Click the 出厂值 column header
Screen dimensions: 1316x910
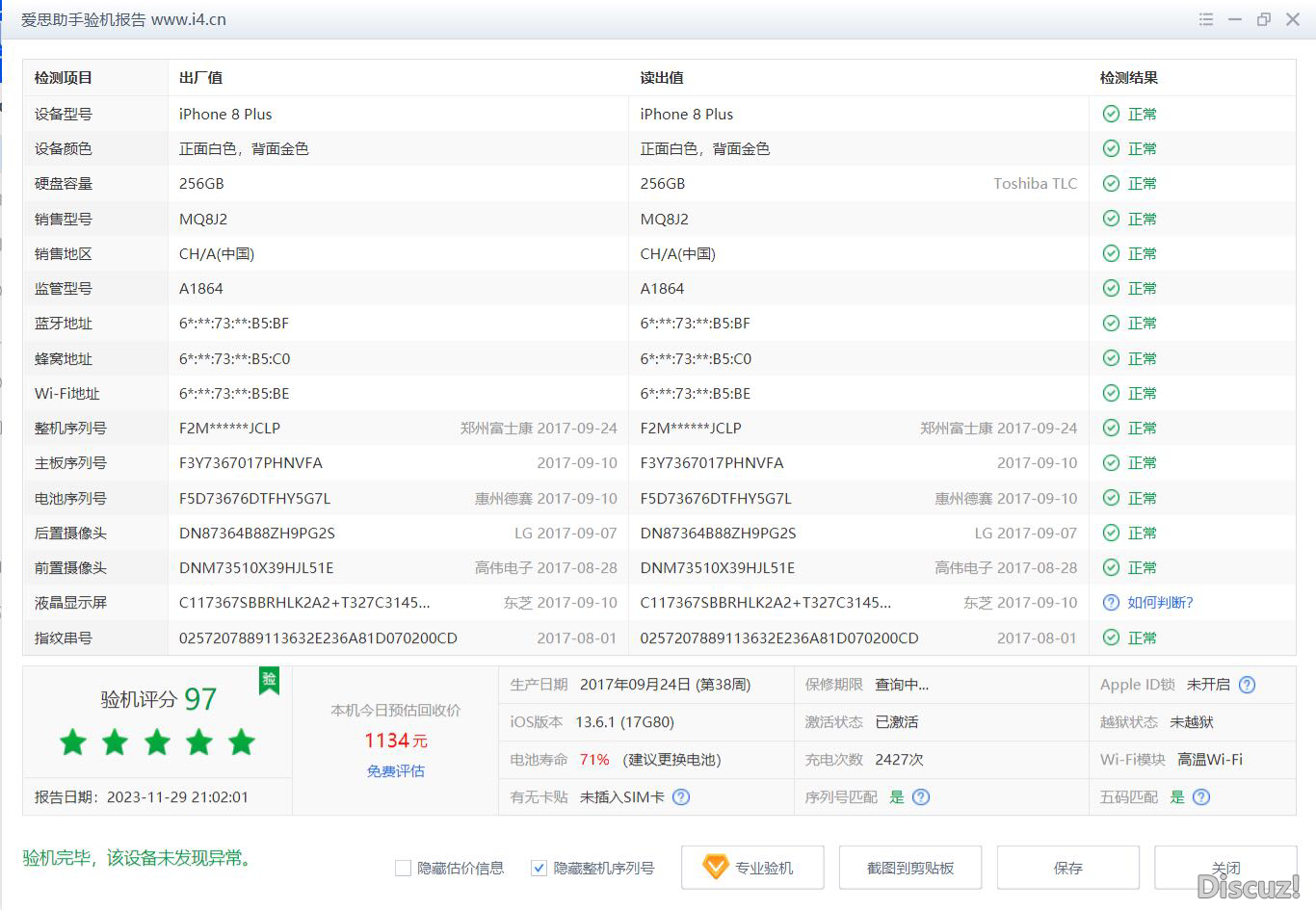[200, 78]
